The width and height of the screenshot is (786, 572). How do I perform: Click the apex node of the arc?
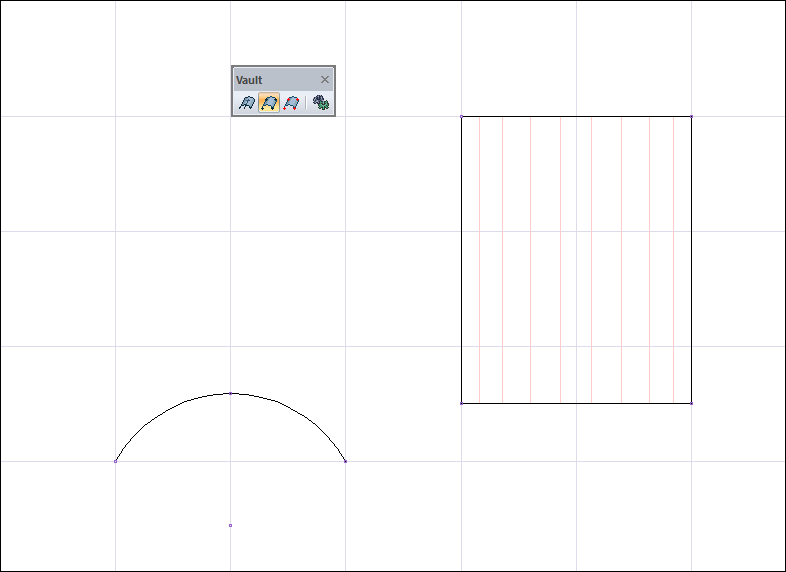pyautogui.click(x=231, y=394)
